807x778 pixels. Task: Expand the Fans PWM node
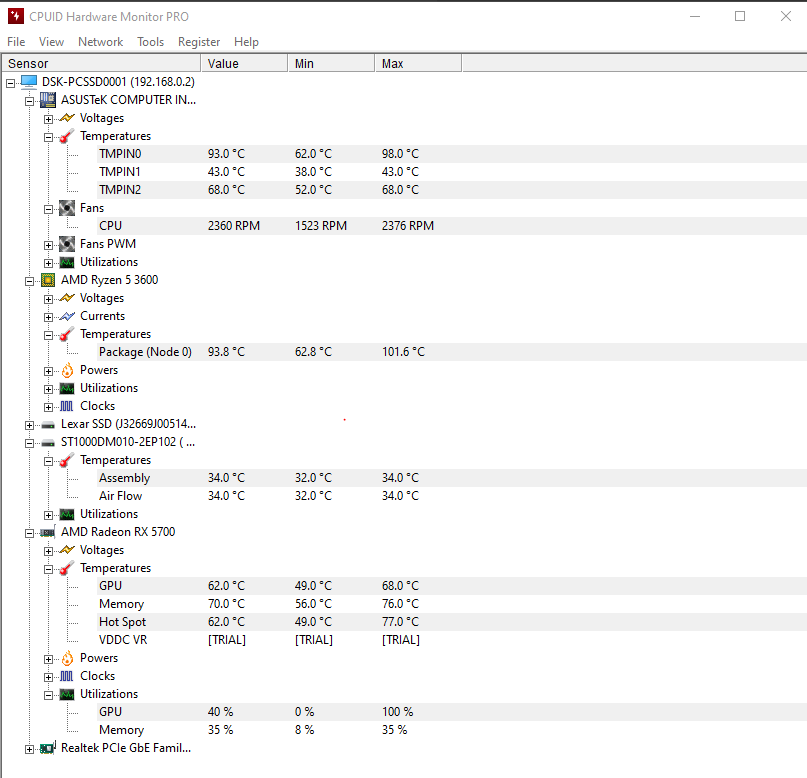pyautogui.click(x=48, y=245)
